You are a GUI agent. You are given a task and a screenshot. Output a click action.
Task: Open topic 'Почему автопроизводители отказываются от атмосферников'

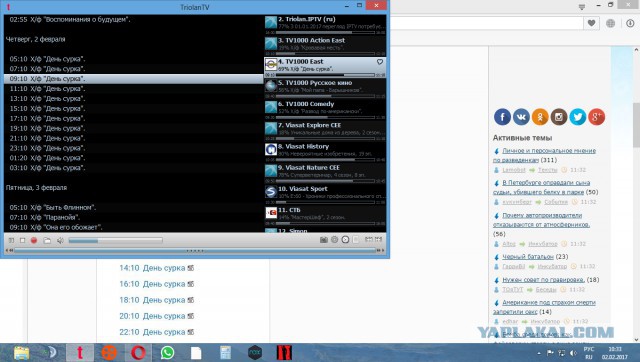[541, 220]
